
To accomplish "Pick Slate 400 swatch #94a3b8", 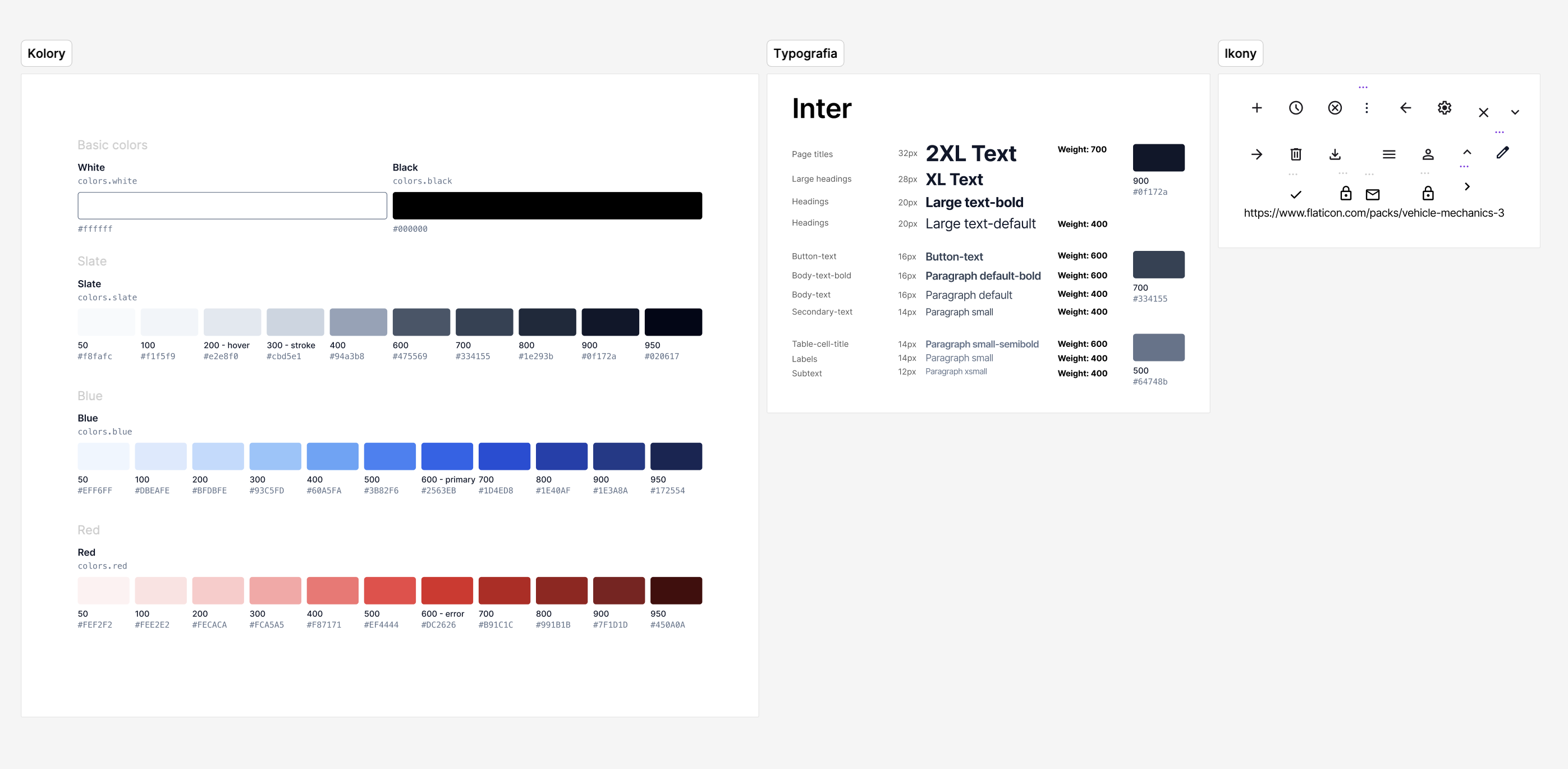I will [358, 322].
